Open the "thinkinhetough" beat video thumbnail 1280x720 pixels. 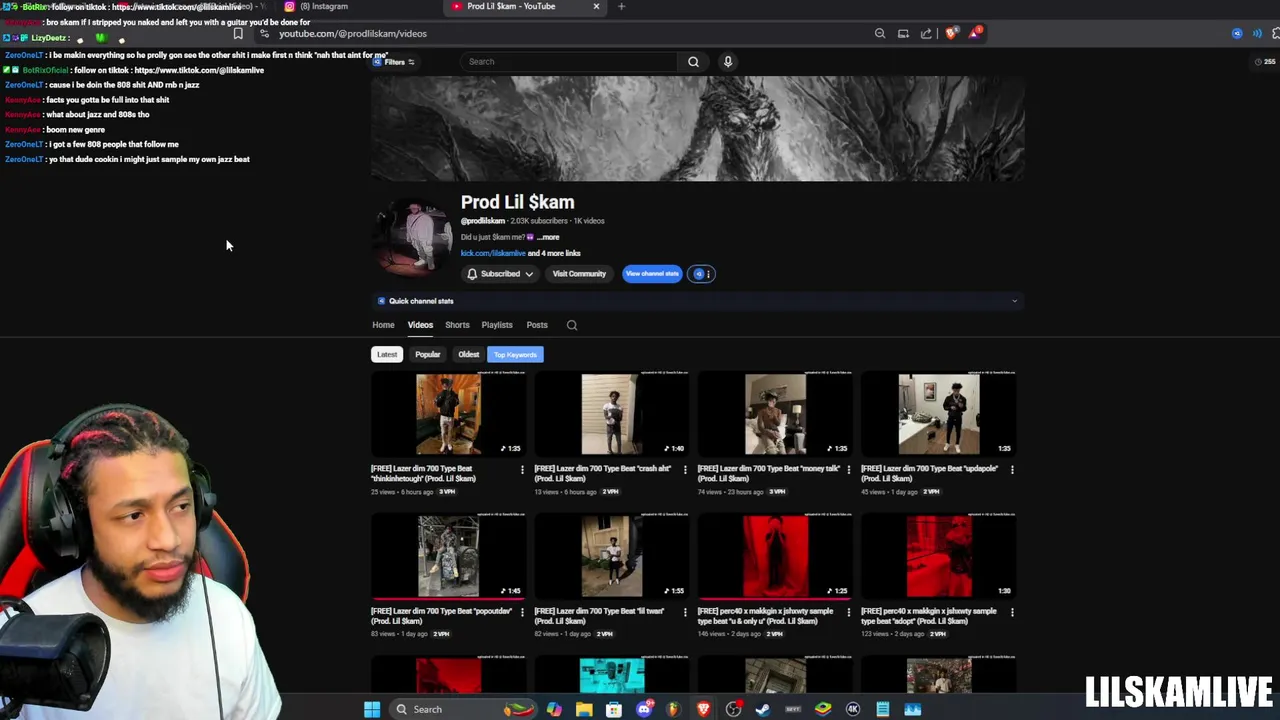pos(448,414)
